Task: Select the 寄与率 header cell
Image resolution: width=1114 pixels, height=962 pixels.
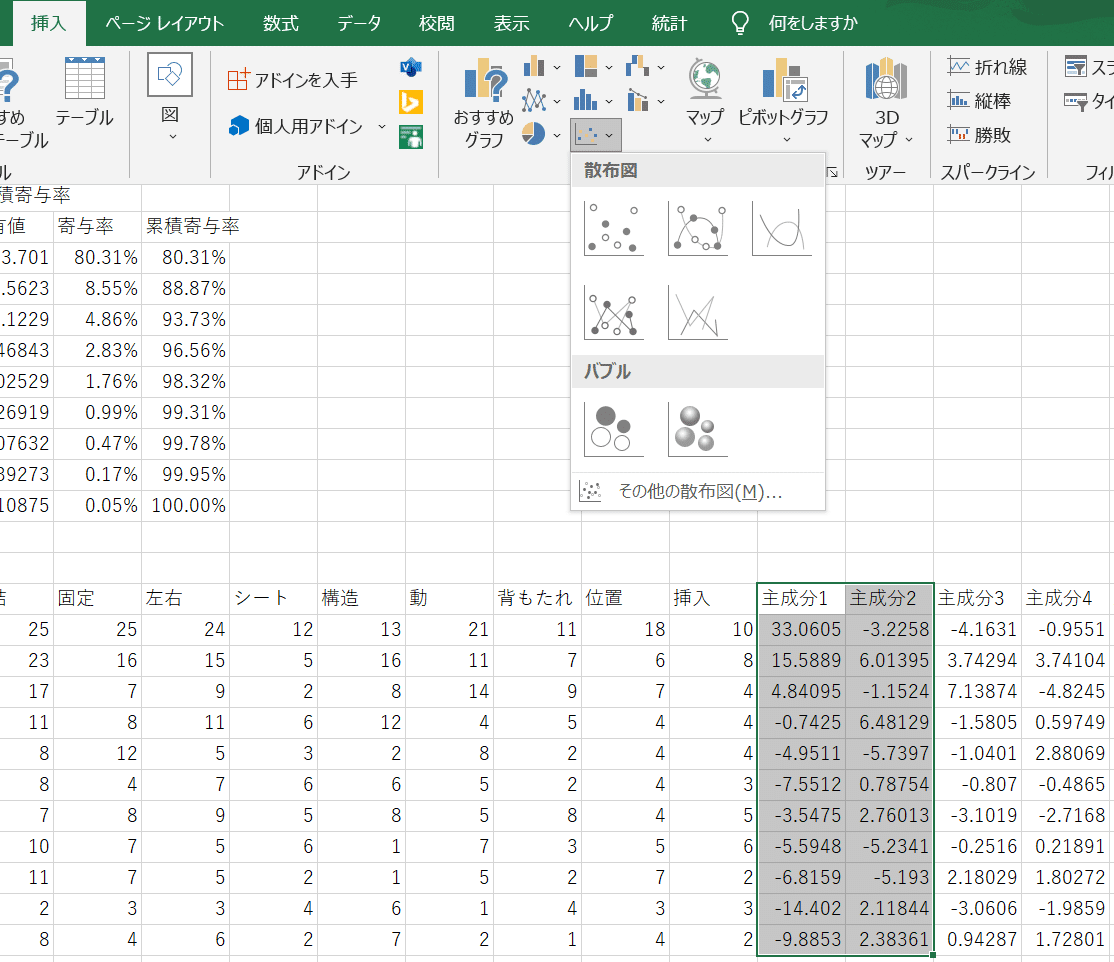Action: (x=97, y=226)
